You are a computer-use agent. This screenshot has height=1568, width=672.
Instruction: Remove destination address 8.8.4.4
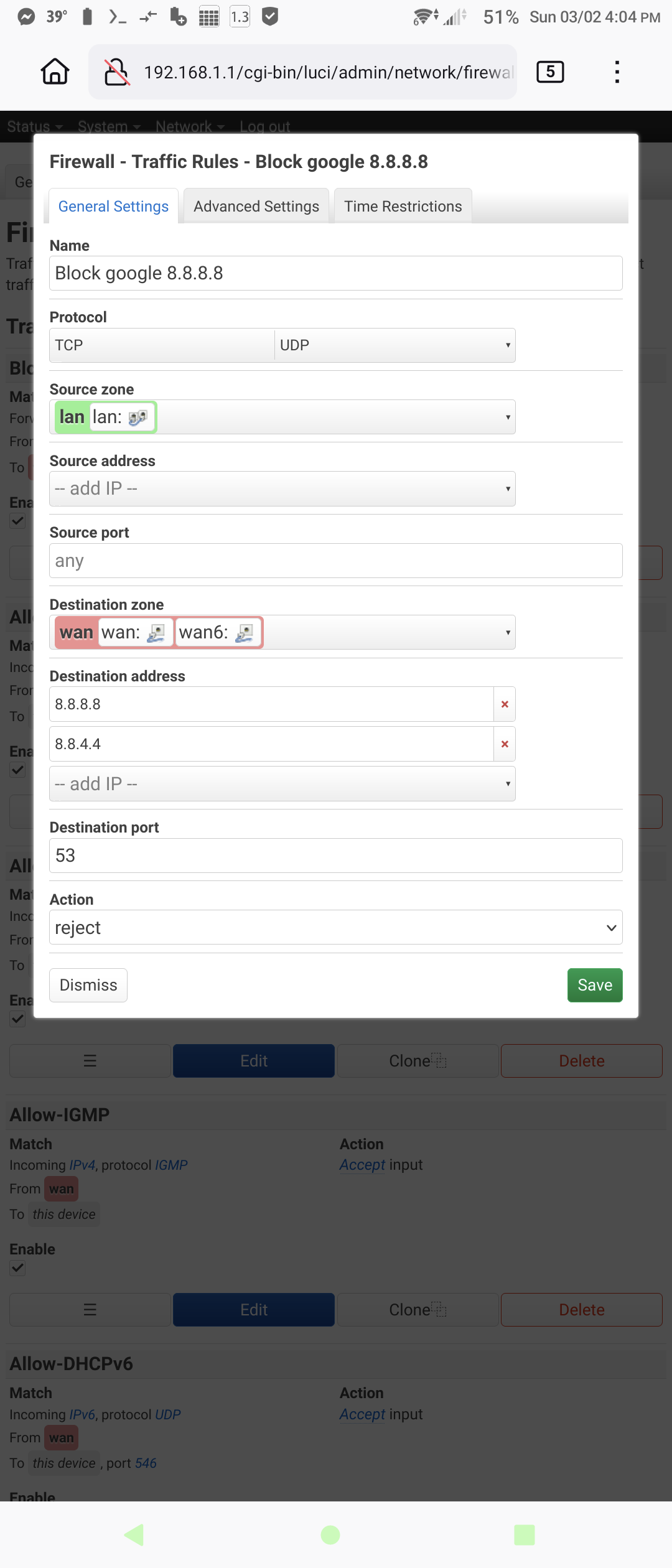point(505,744)
